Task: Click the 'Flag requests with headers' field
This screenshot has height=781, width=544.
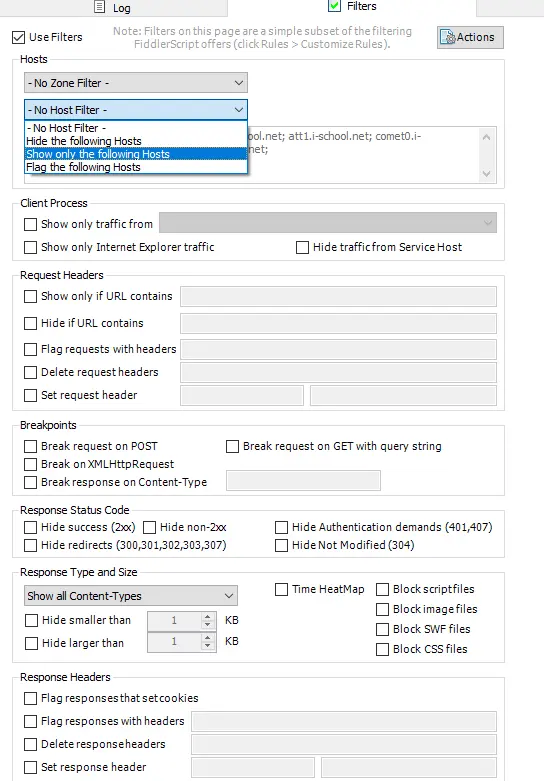Action: click(338, 350)
